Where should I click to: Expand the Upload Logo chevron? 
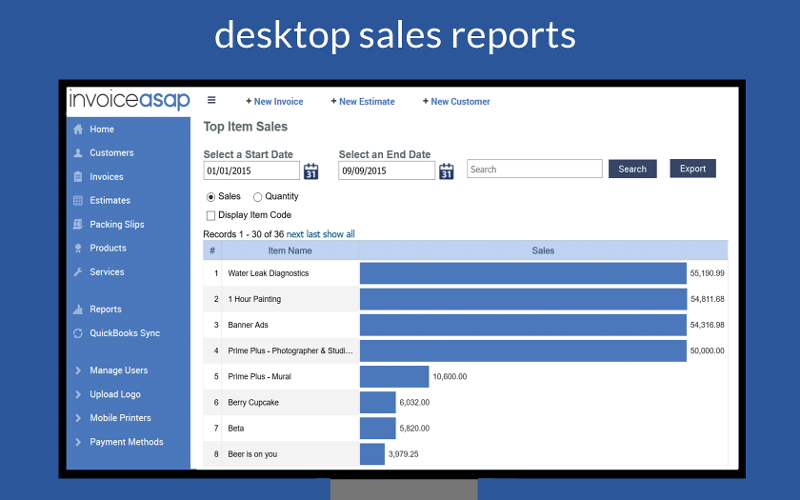(x=78, y=395)
